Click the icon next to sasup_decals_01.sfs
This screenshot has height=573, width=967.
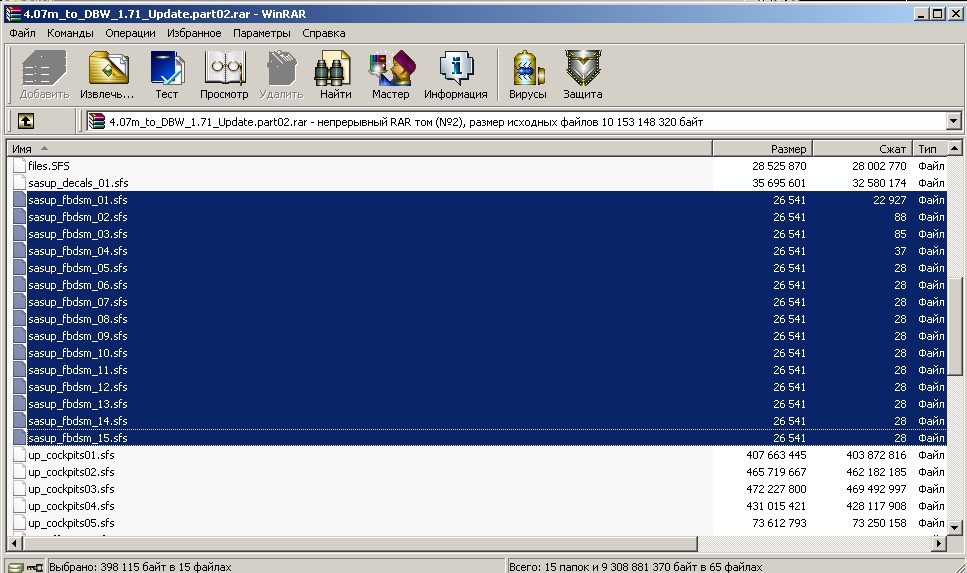(x=19, y=183)
